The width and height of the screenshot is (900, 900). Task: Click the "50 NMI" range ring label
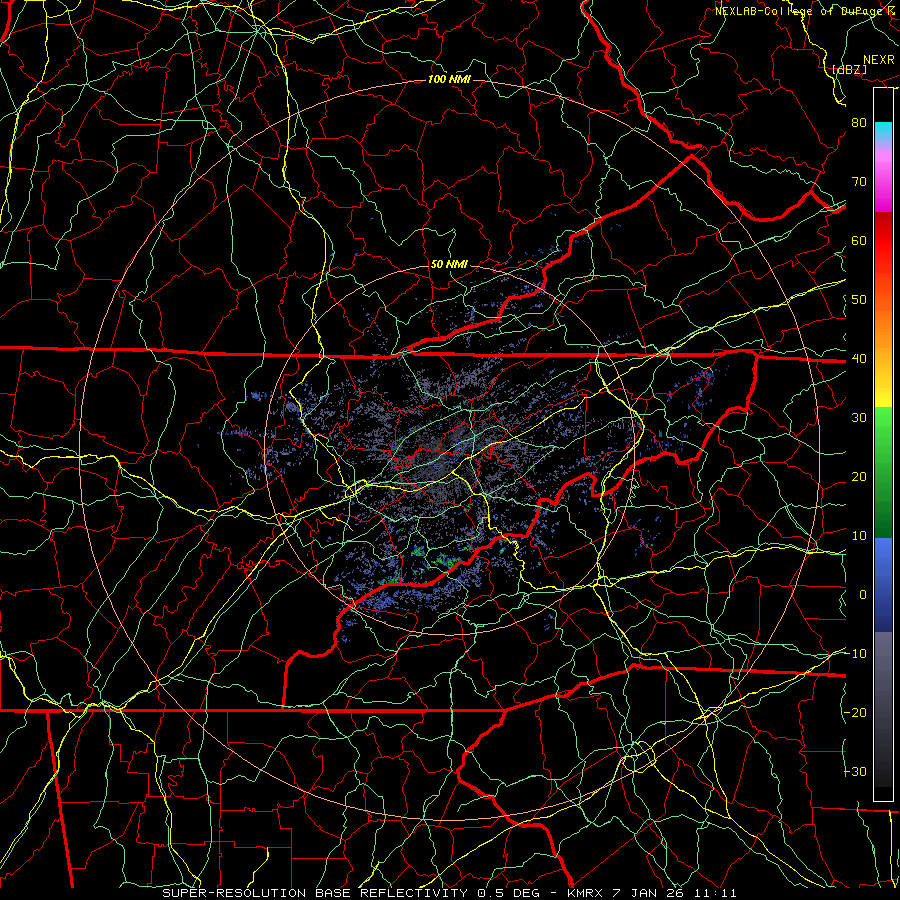click(x=449, y=265)
